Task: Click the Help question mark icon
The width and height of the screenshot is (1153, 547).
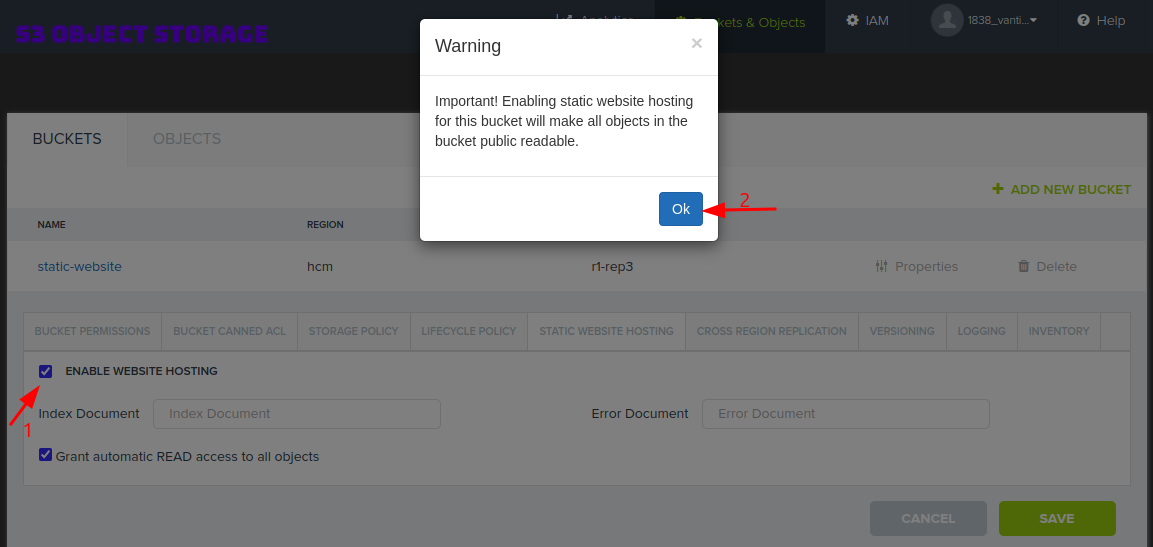Action: [1083, 20]
